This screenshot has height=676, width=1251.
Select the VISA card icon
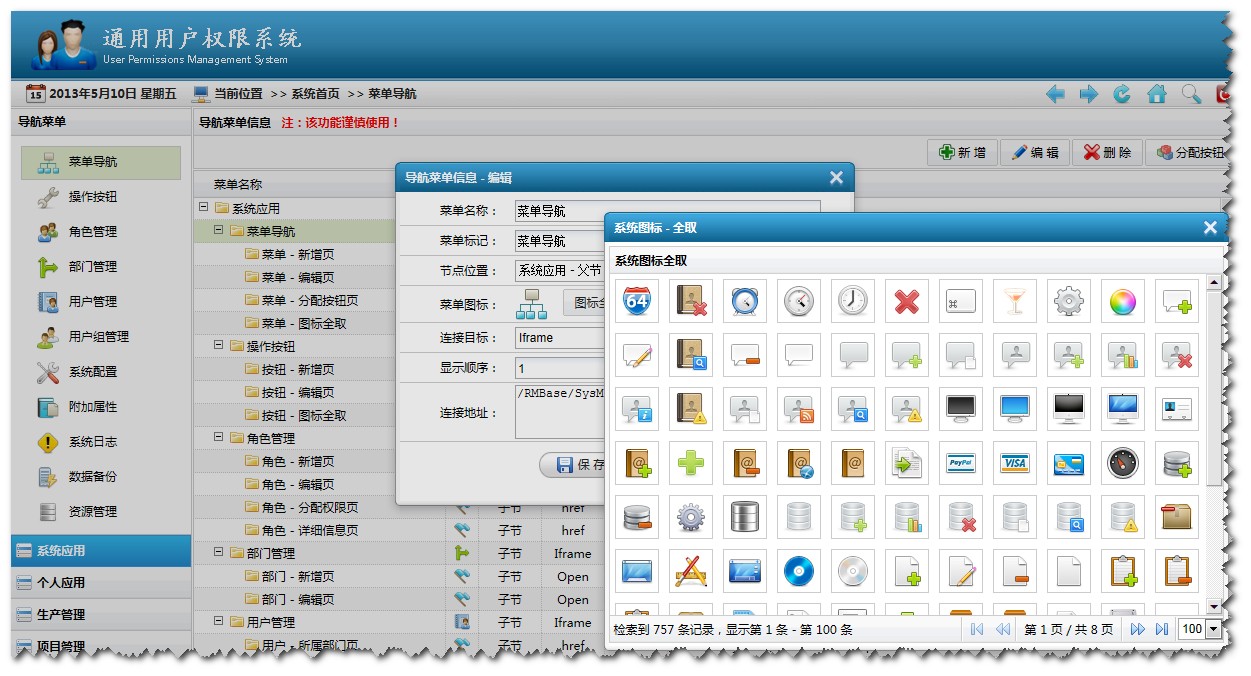(x=1015, y=463)
